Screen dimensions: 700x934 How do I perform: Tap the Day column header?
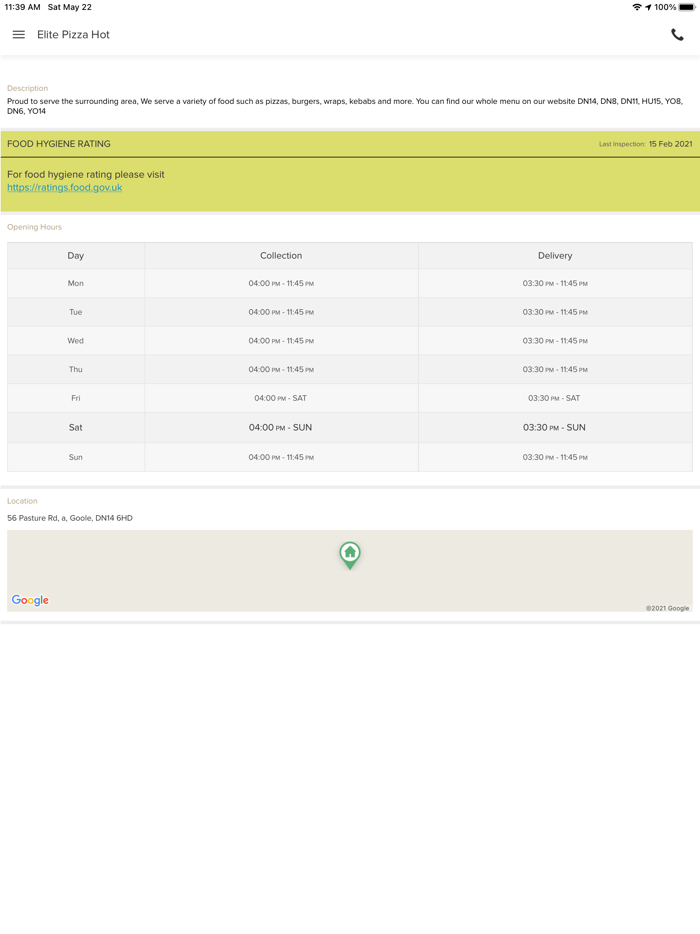[76, 256]
